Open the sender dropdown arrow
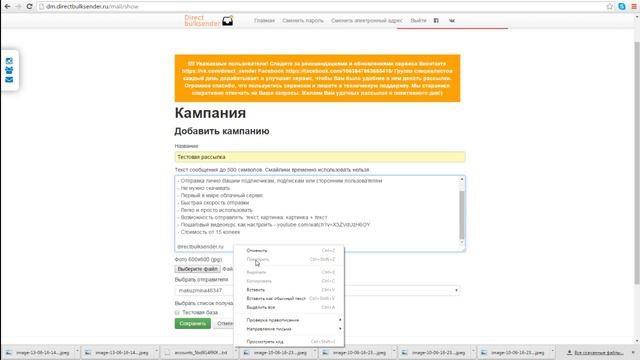Screen dimensions: 640x360 456,290
